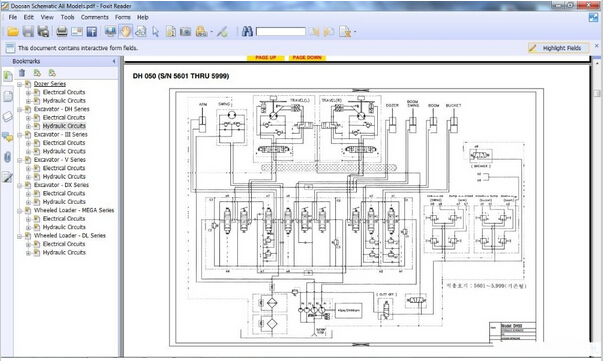Open the Comments menu
610x361 pixels.
(x=95, y=17)
